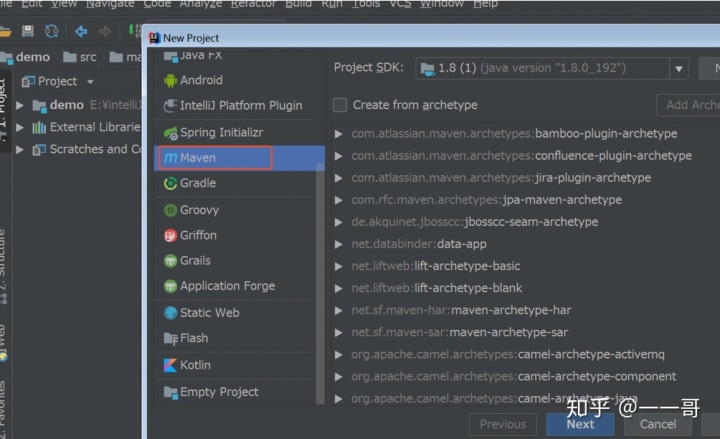
Task: Click the Next button
Action: point(580,424)
